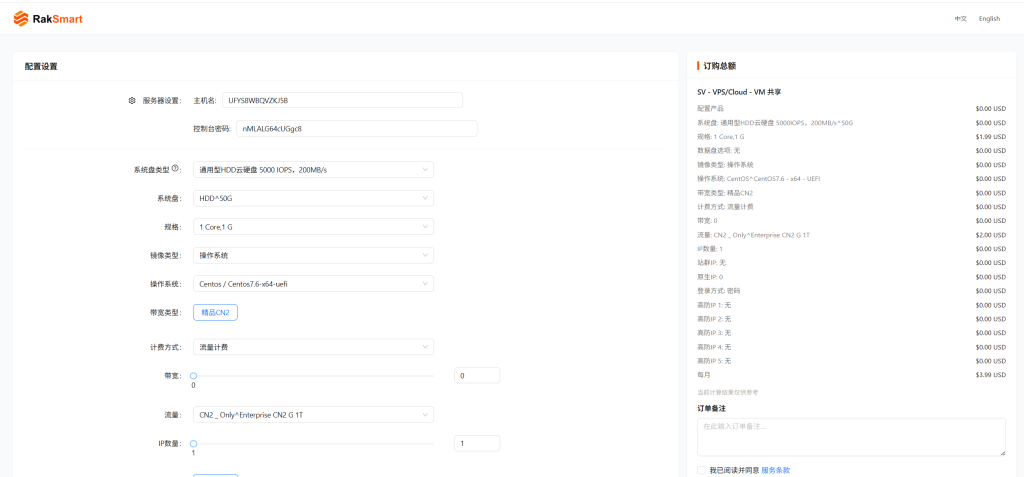Switch language to 中文
This screenshot has width=1024, height=477.
(x=960, y=19)
